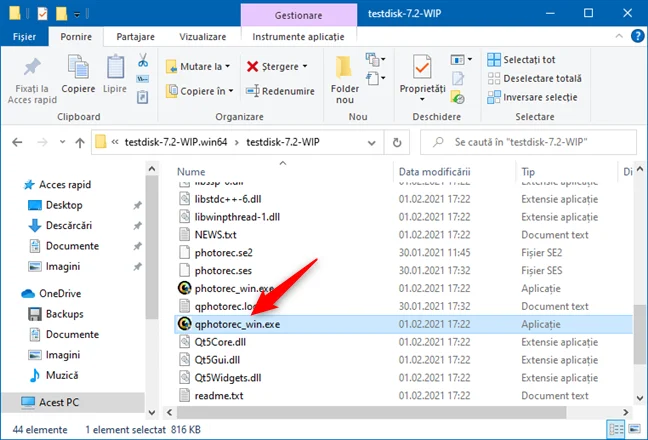This screenshot has width=648, height=440.
Task: Expand address bar history dropdown
Action: click(372, 143)
